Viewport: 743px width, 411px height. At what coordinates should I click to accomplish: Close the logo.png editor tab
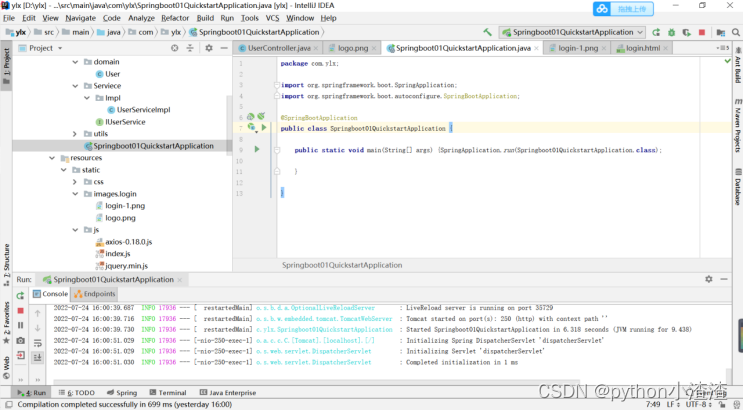(374, 48)
